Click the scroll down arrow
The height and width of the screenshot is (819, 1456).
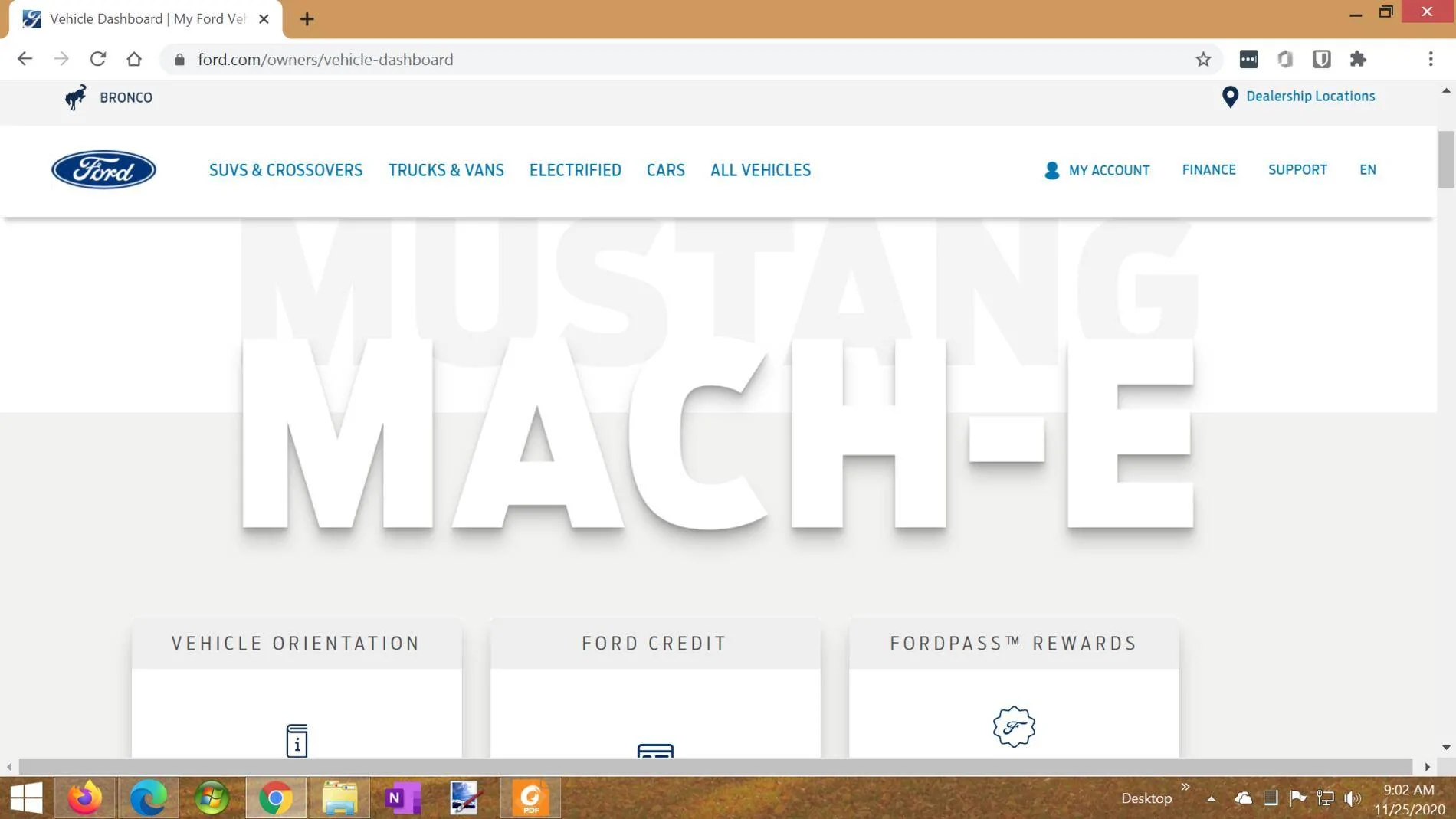point(1446,748)
